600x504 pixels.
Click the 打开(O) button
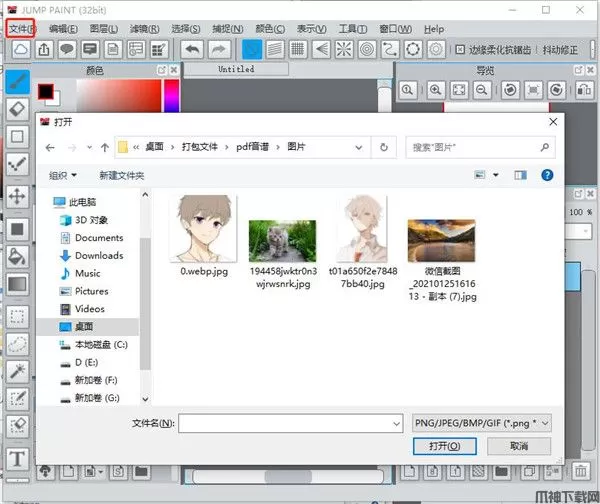pos(444,446)
